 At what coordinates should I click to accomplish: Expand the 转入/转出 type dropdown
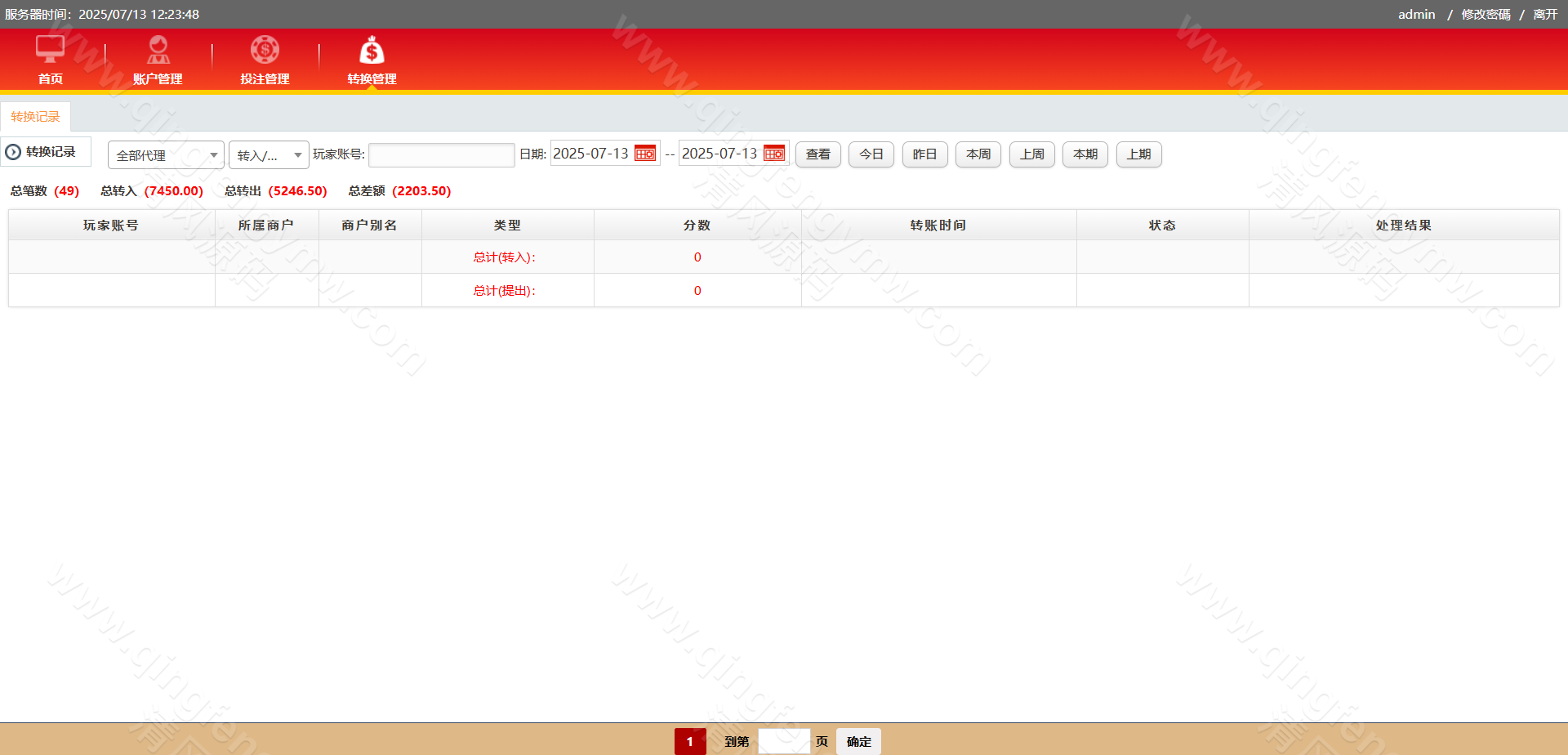[x=269, y=155]
